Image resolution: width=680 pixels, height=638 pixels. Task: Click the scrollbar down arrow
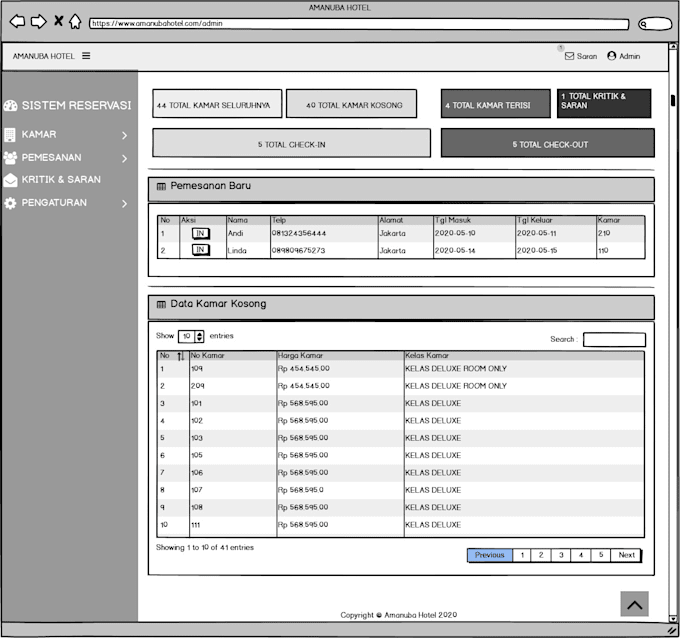[x=673, y=618]
